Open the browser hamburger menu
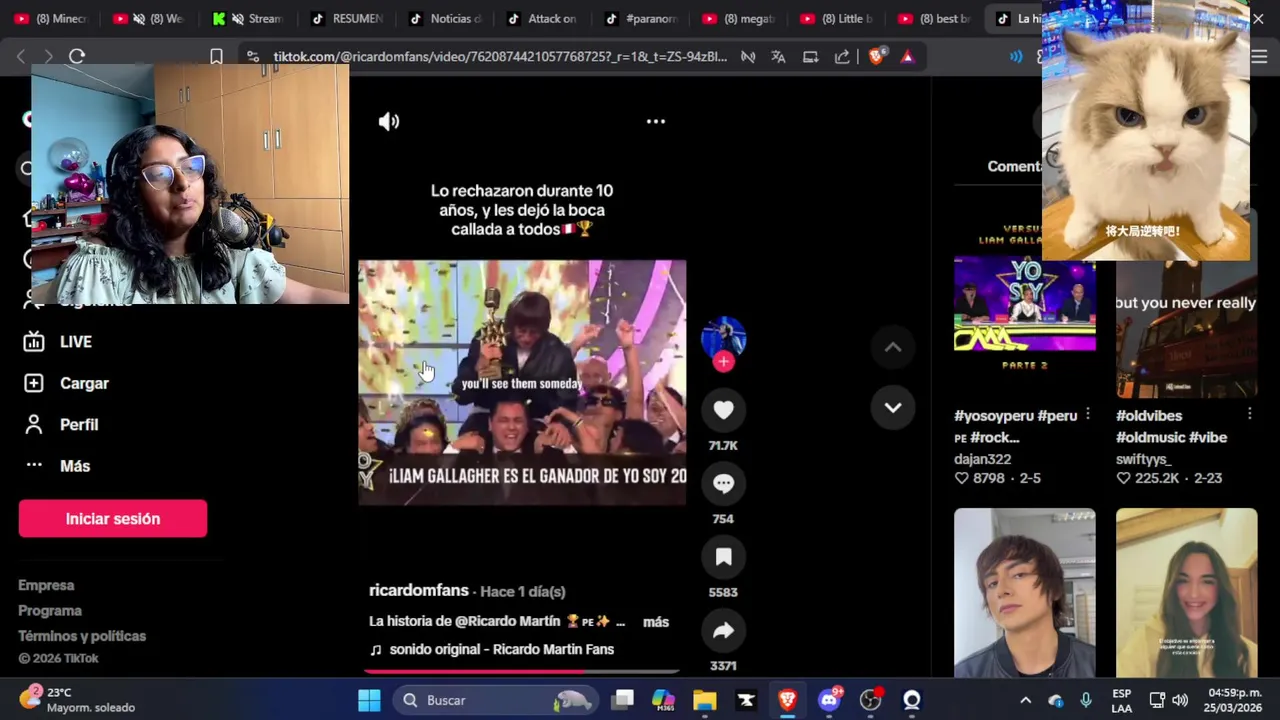The height and width of the screenshot is (720, 1280). pos(1259,57)
